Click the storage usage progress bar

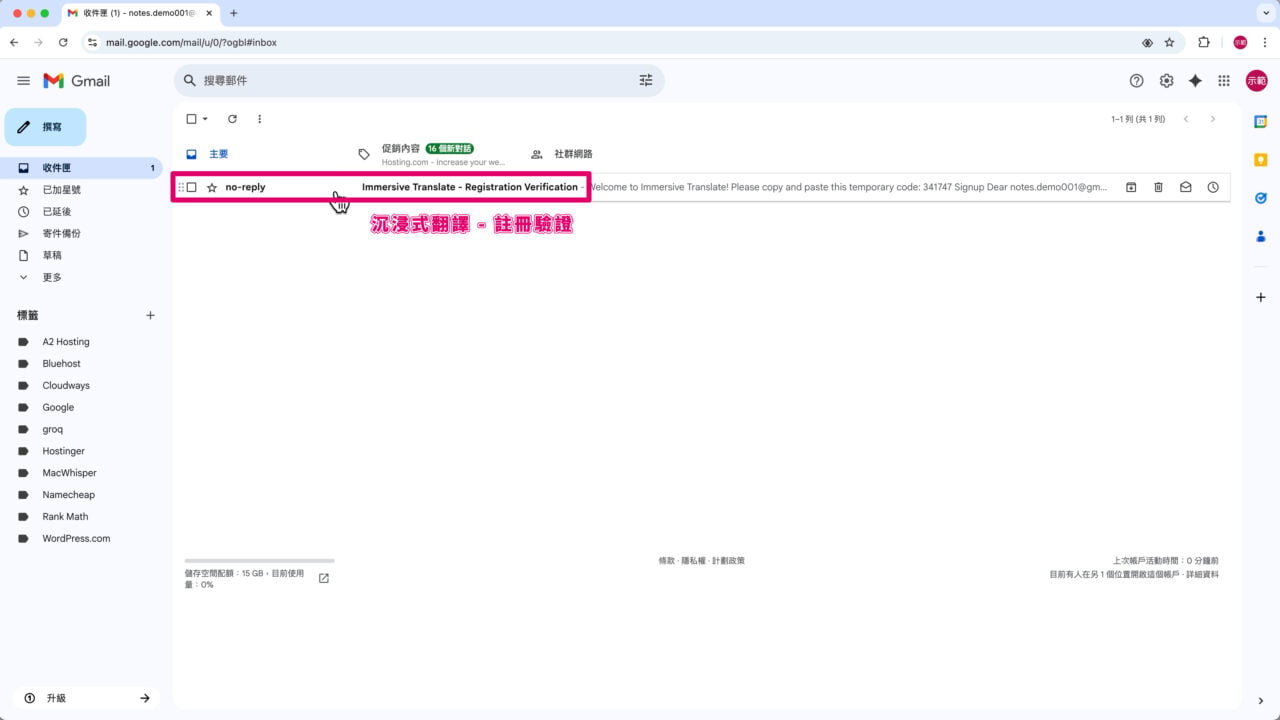click(260, 561)
